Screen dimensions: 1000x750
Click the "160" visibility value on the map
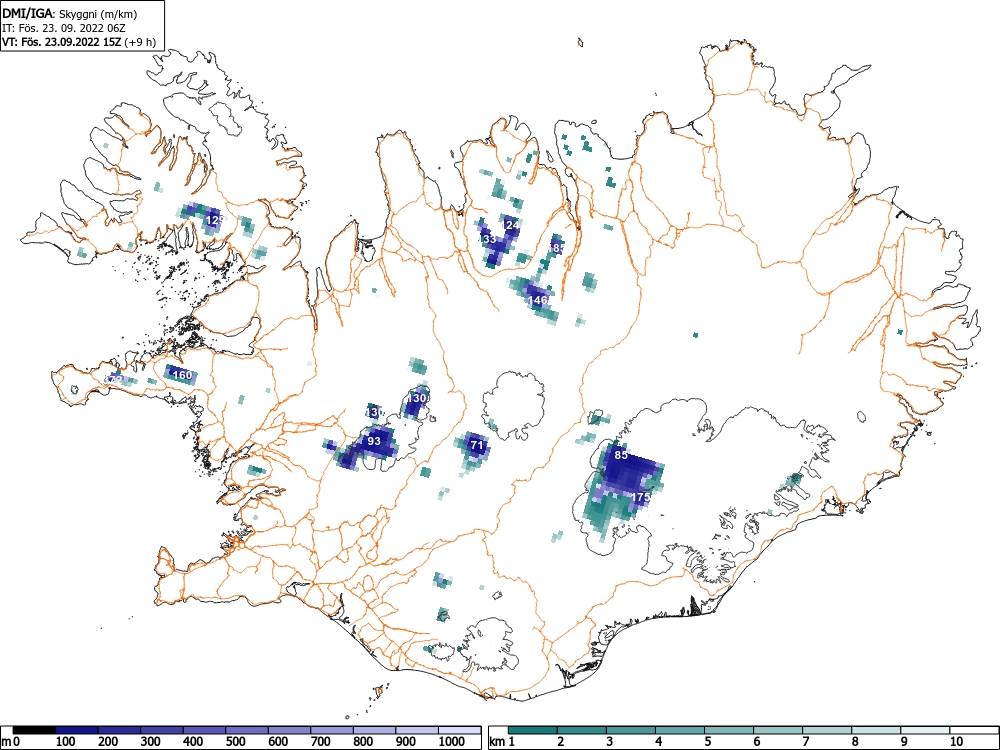(182, 375)
